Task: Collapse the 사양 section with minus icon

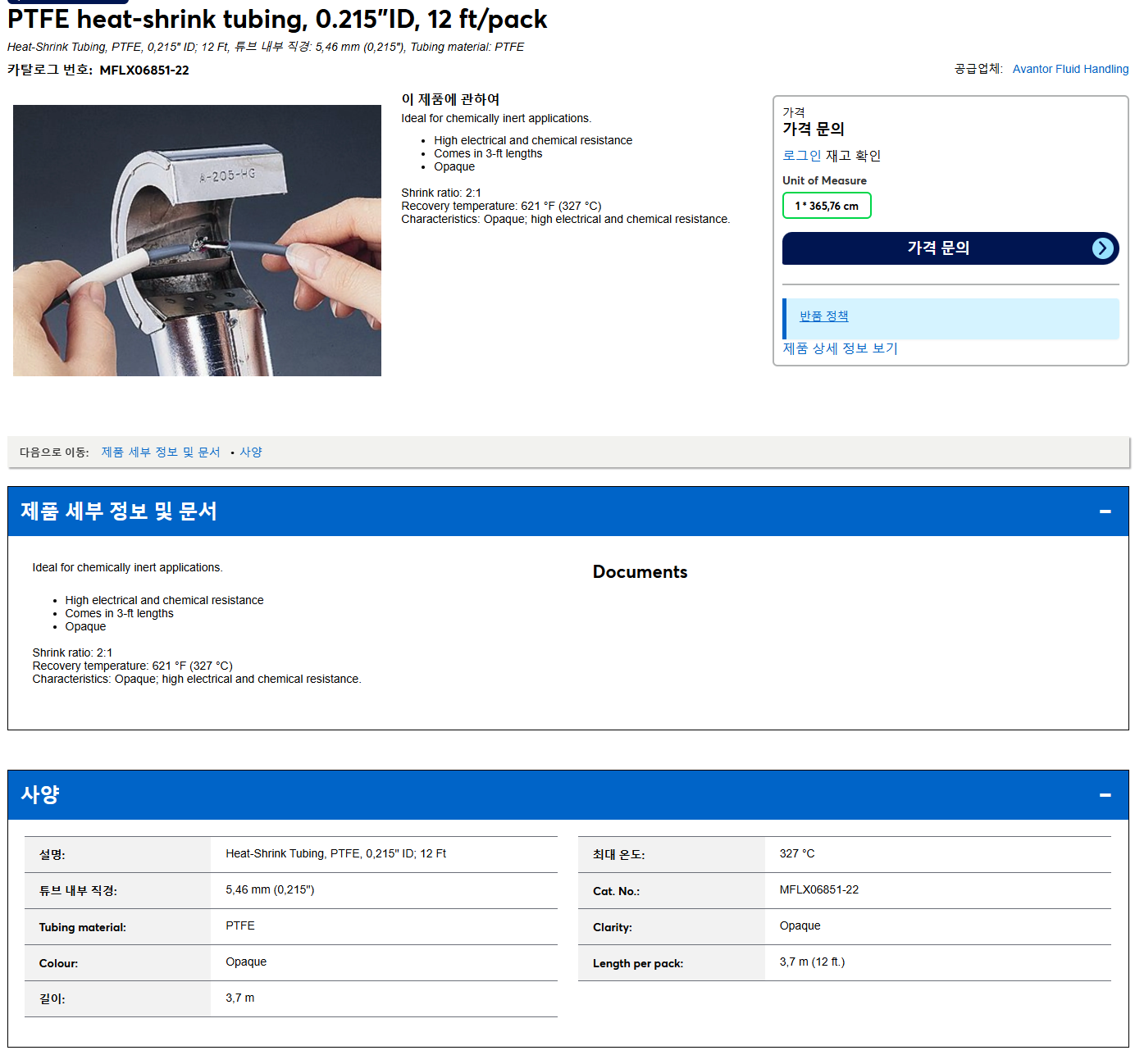Action: [1105, 795]
